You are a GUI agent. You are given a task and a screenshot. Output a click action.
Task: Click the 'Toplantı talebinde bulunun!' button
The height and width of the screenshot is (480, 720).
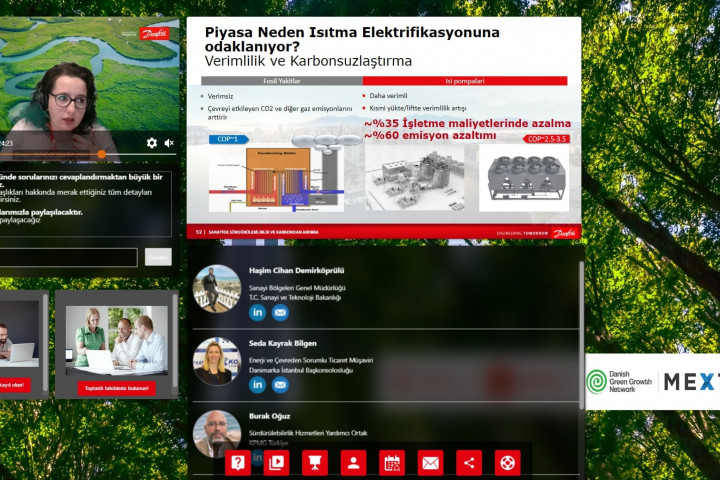(117, 388)
